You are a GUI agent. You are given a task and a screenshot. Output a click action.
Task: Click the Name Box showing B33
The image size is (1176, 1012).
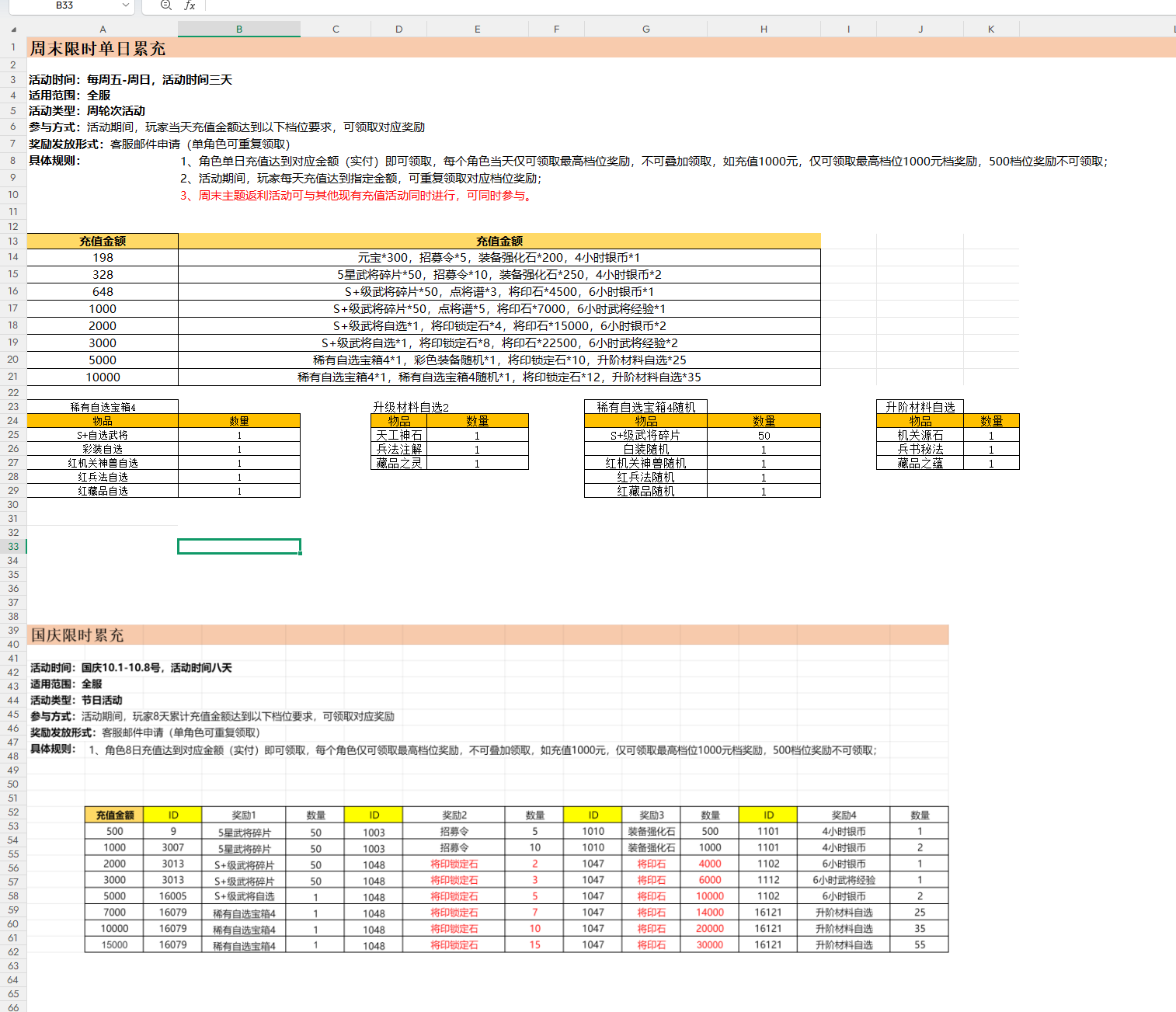tap(65, 5)
